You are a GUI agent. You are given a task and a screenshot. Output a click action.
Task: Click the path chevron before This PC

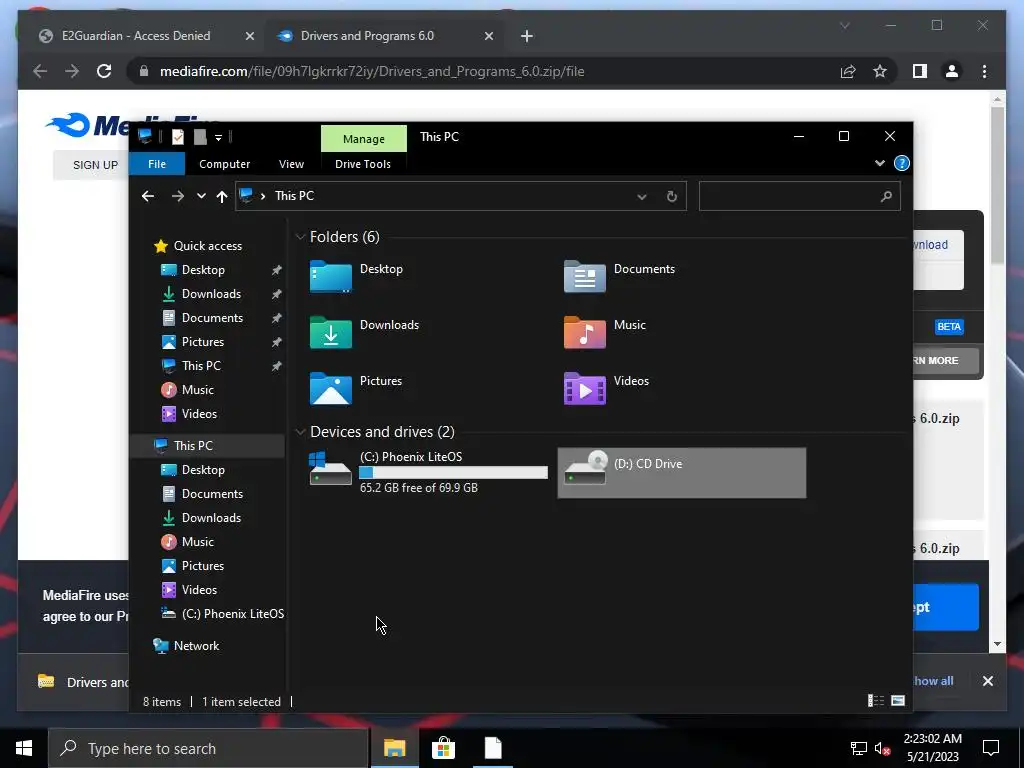click(263, 196)
